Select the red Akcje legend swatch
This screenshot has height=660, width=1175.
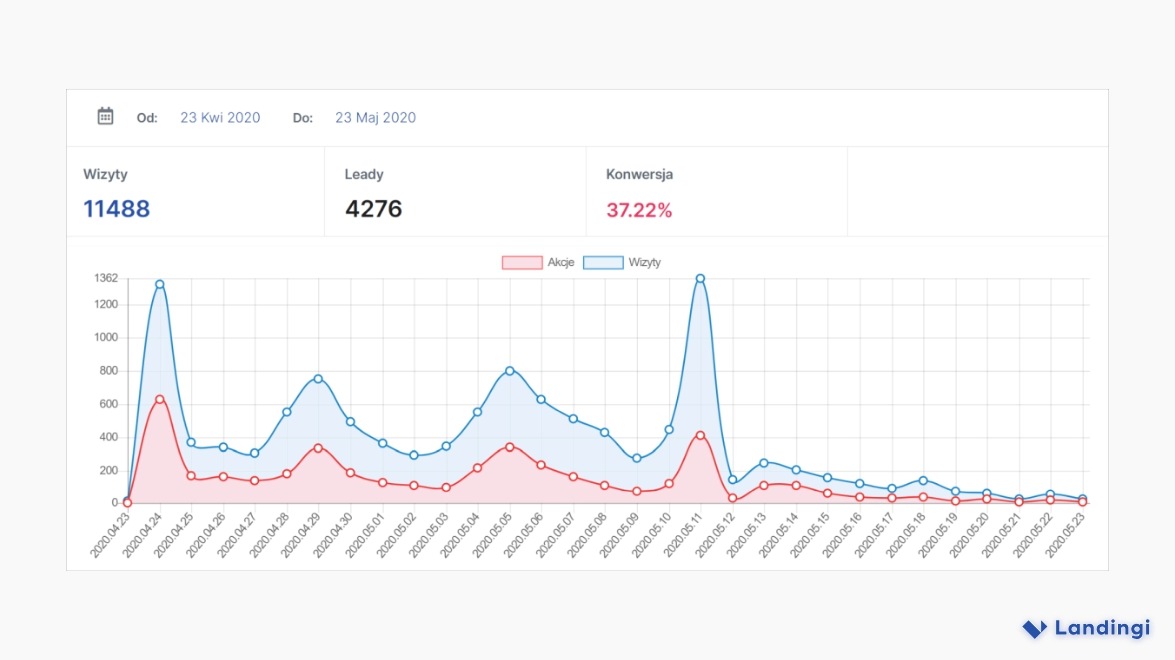coord(521,262)
